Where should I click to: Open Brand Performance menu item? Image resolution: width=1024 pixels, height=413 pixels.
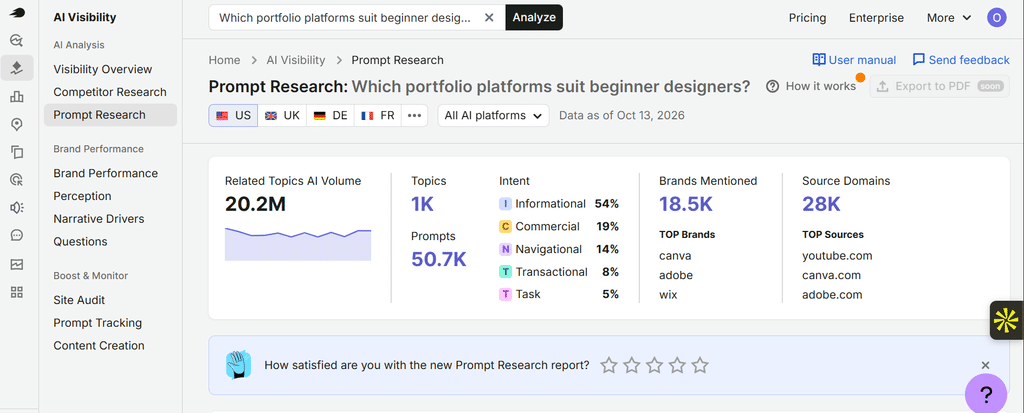pyautogui.click(x=106, y=173)
